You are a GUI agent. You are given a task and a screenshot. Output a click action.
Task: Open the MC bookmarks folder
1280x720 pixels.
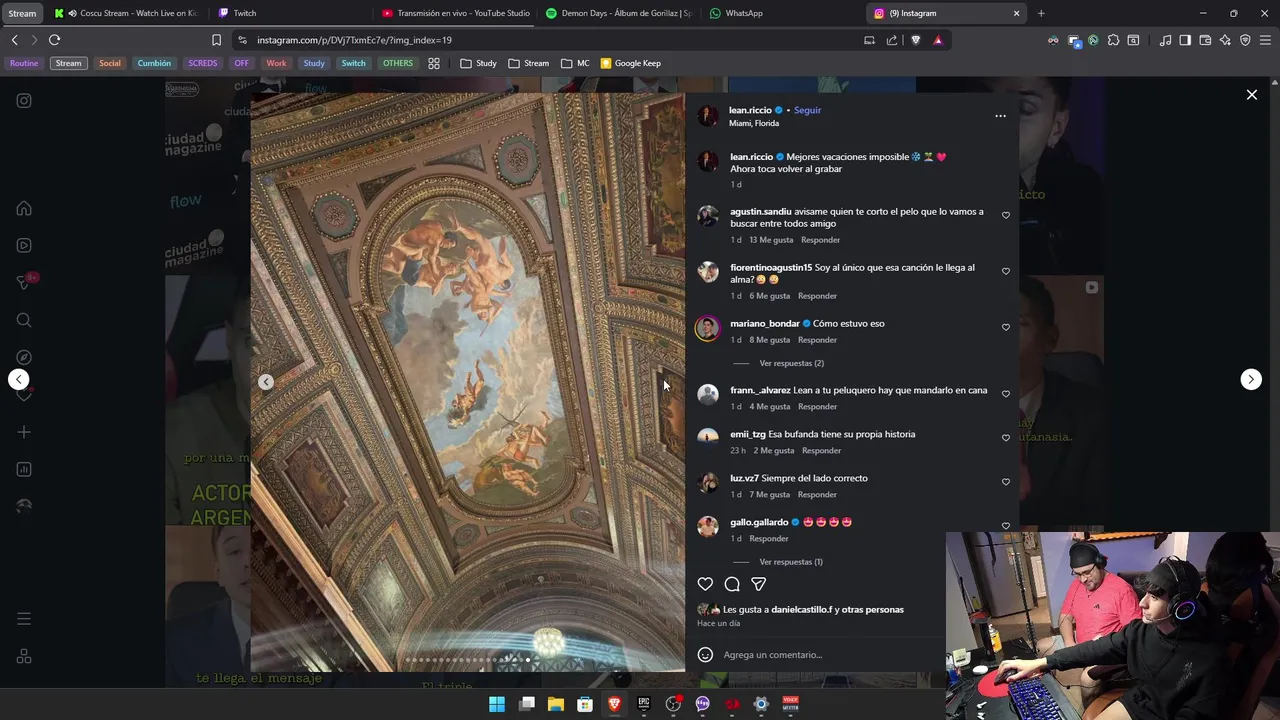click(x=575, y=63)
